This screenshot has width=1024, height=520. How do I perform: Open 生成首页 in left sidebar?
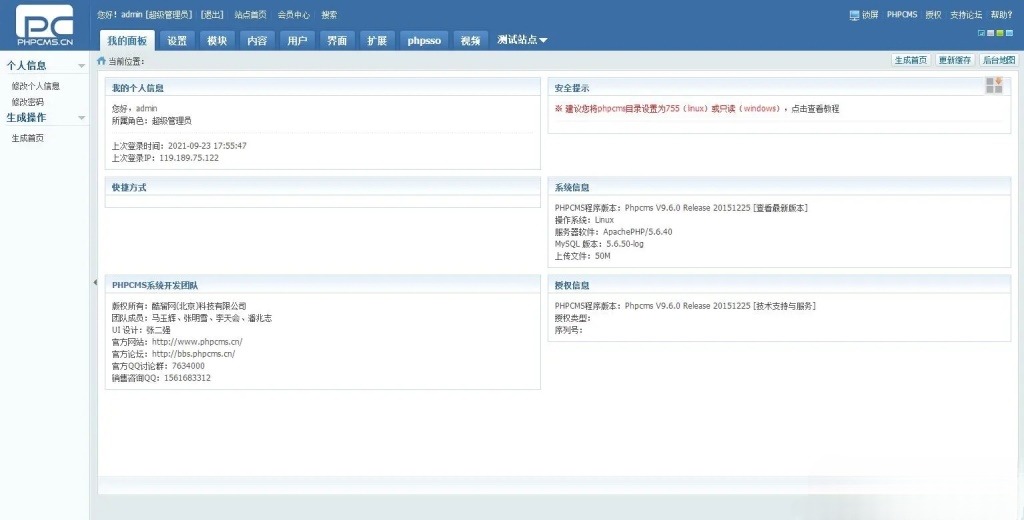tap(27, 138)
